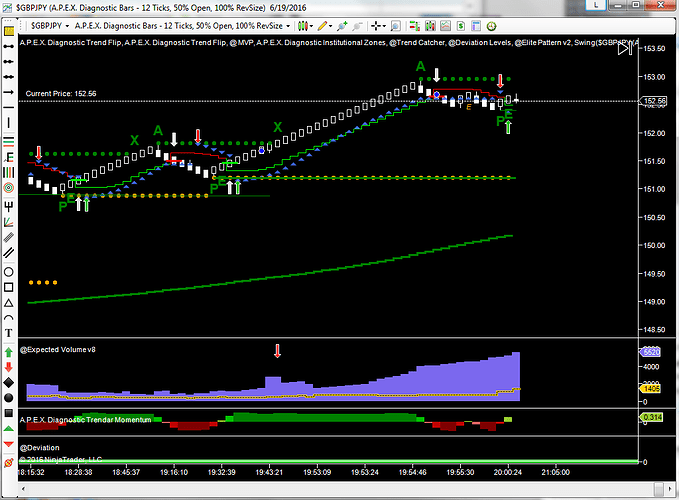Select the Triangle drawing tool
Image resolution: width=679 pixels, height=500 pixels.
pyautogui.click(x=8, y=303)
